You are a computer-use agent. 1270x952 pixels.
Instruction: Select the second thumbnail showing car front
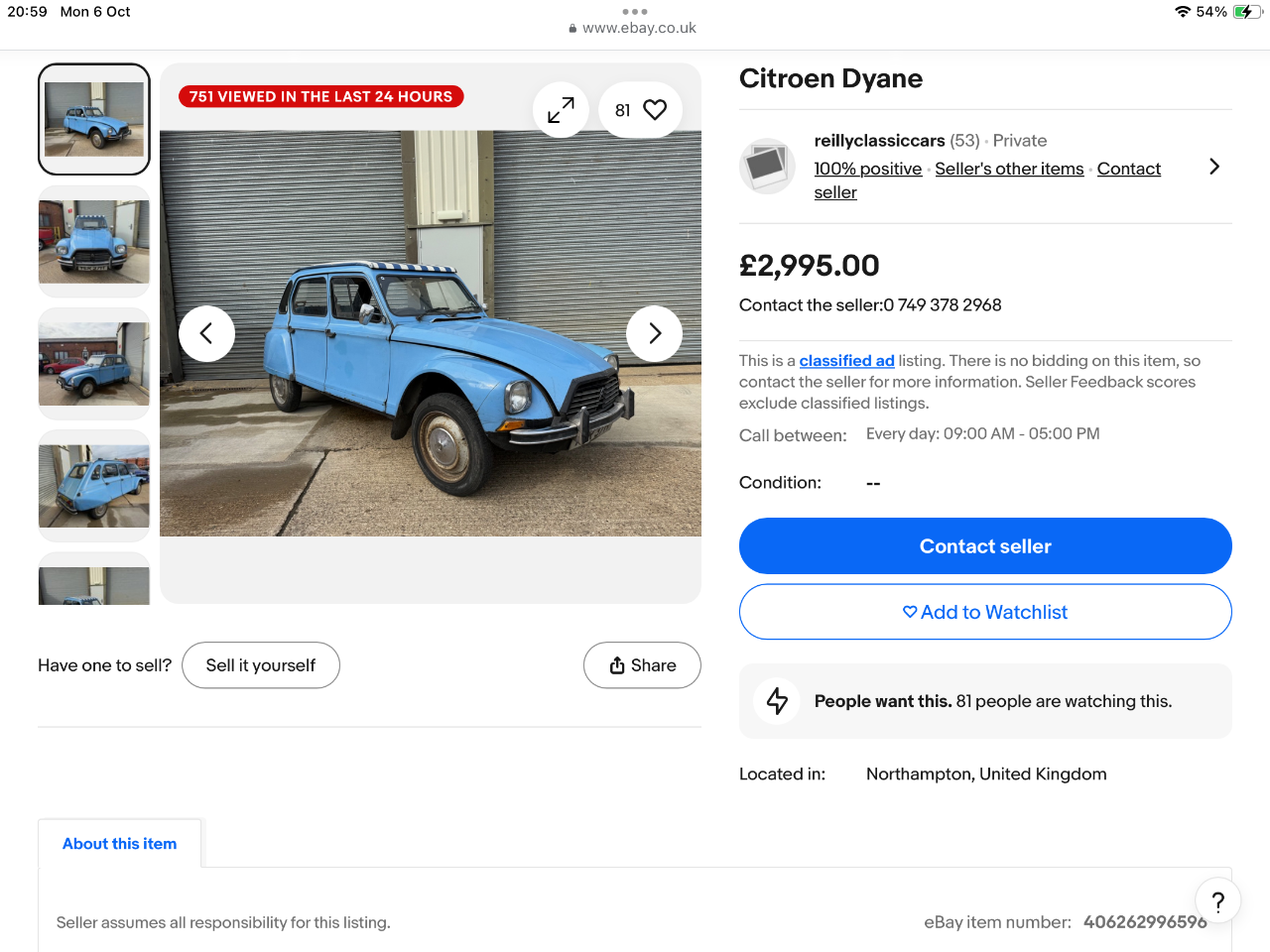point(94,242)
